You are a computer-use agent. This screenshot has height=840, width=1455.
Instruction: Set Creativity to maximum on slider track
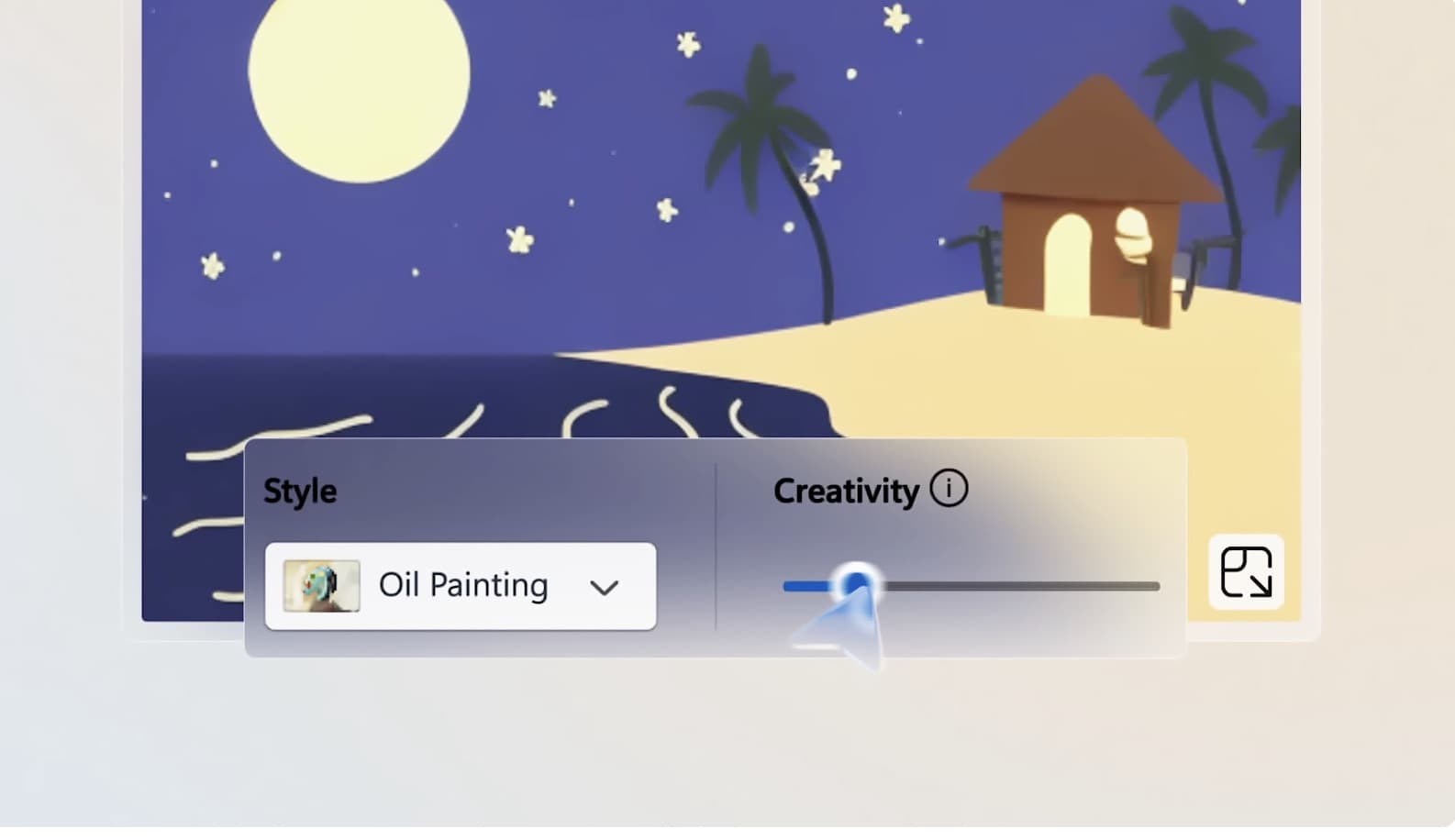(1156, 586)
